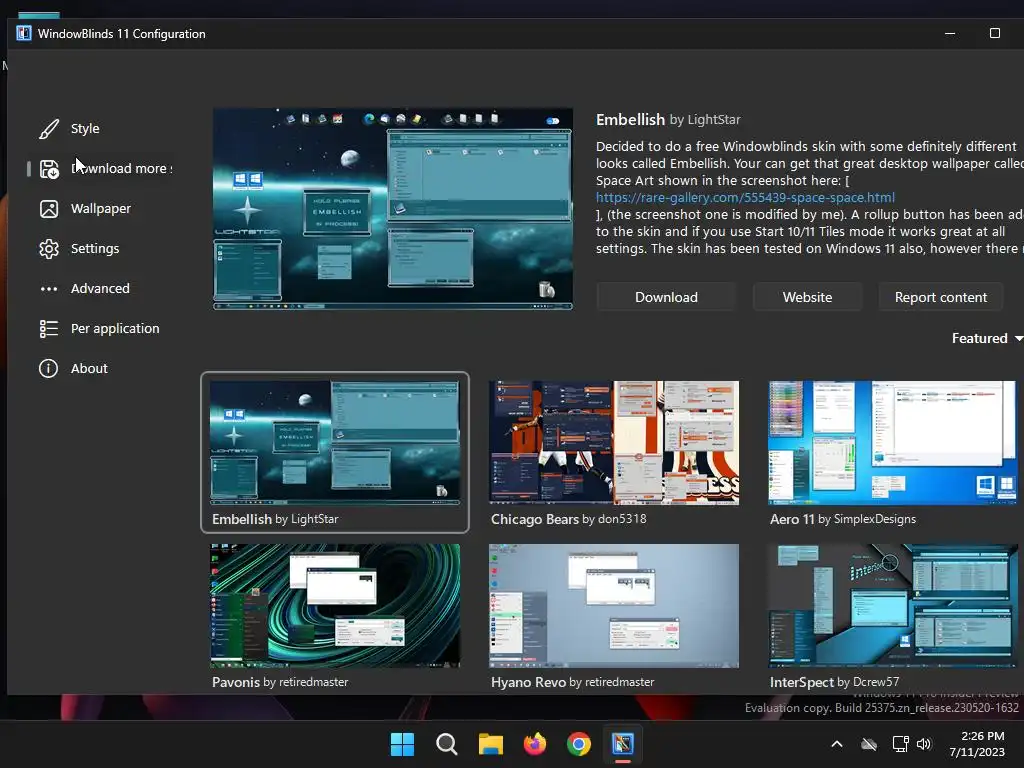
Task: Click the Settings gear icon
Action: click(x=48, y=248)
